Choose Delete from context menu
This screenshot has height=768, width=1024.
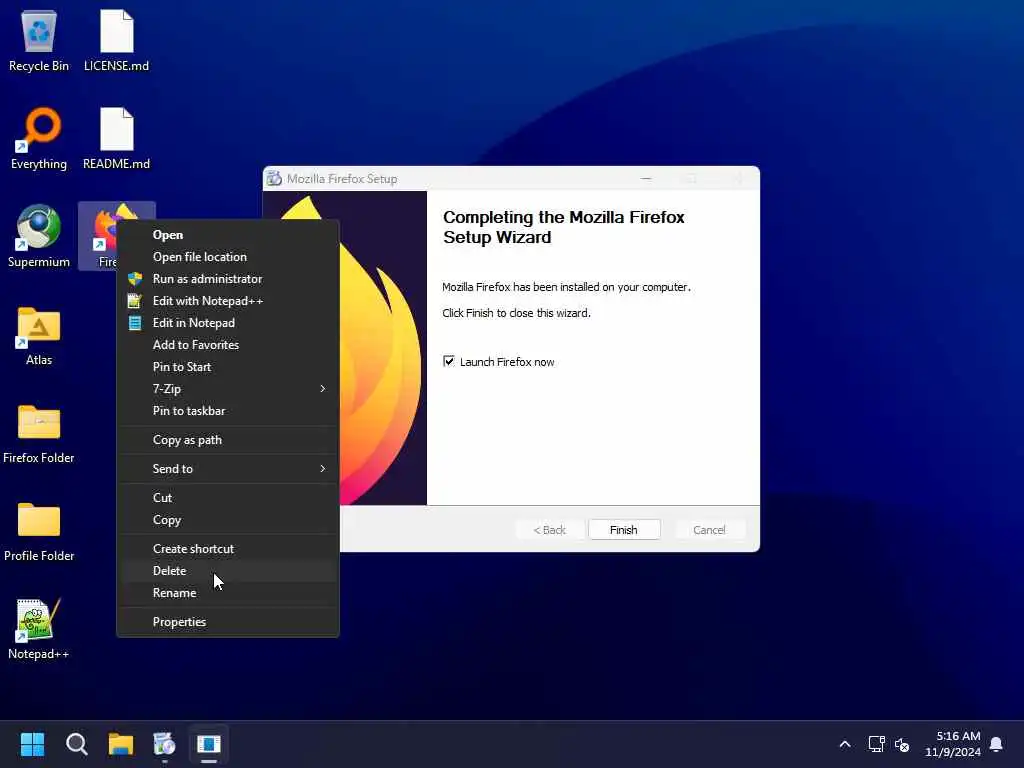click(227, 571)
